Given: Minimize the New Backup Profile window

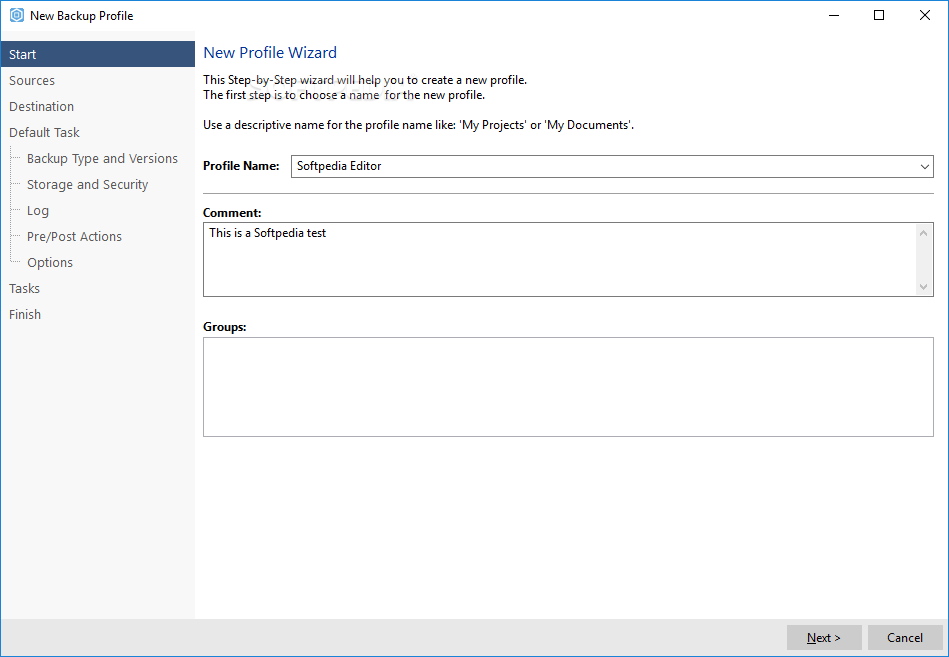Looking at the screenshot, I should 834,15.
